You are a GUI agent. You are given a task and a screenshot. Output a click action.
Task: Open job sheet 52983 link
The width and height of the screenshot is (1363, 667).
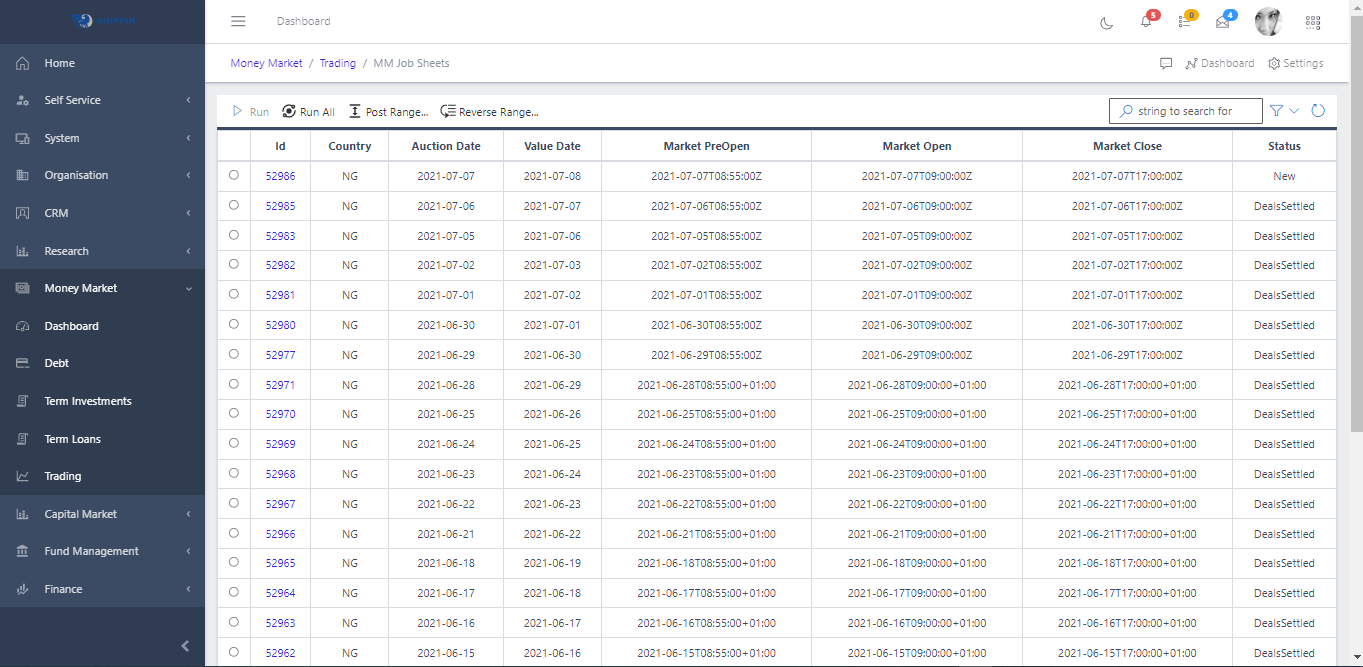pyautogui.click(x=280, y=235)
